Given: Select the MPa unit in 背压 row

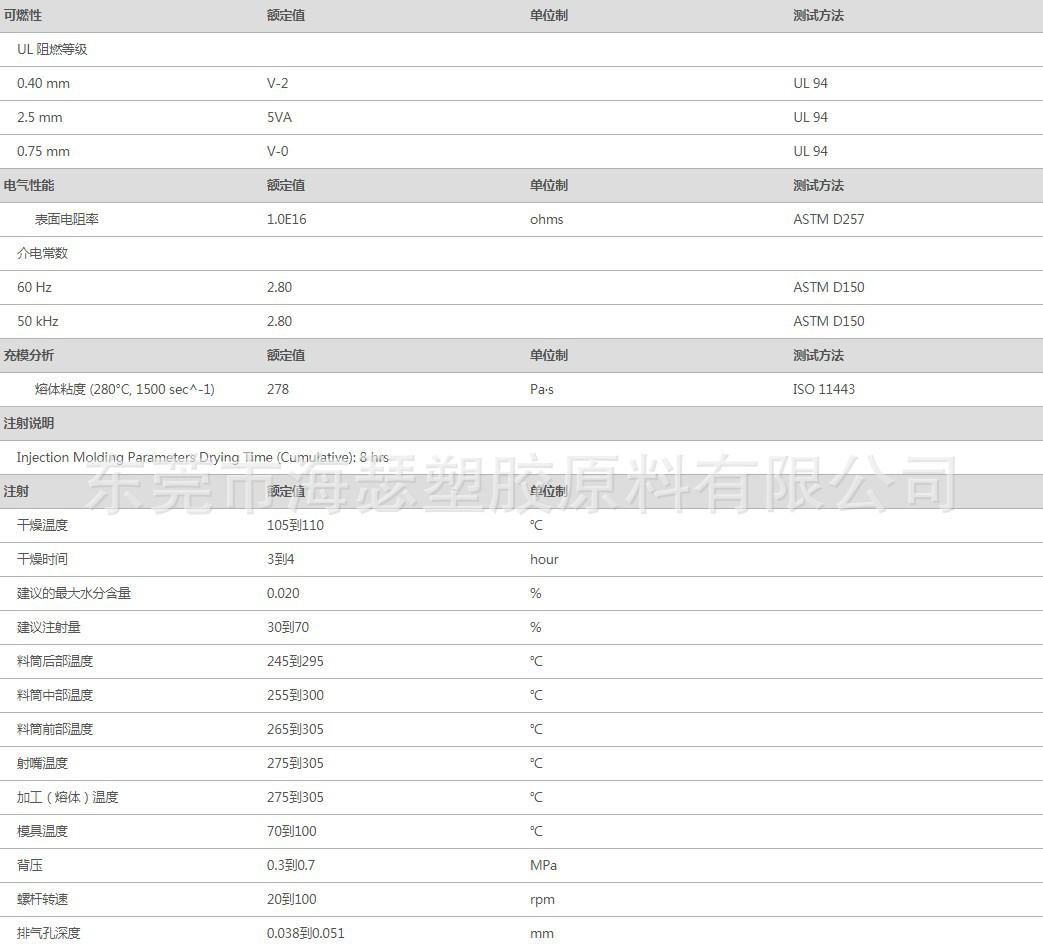Looking at the screenshot, I should (543, 866).
